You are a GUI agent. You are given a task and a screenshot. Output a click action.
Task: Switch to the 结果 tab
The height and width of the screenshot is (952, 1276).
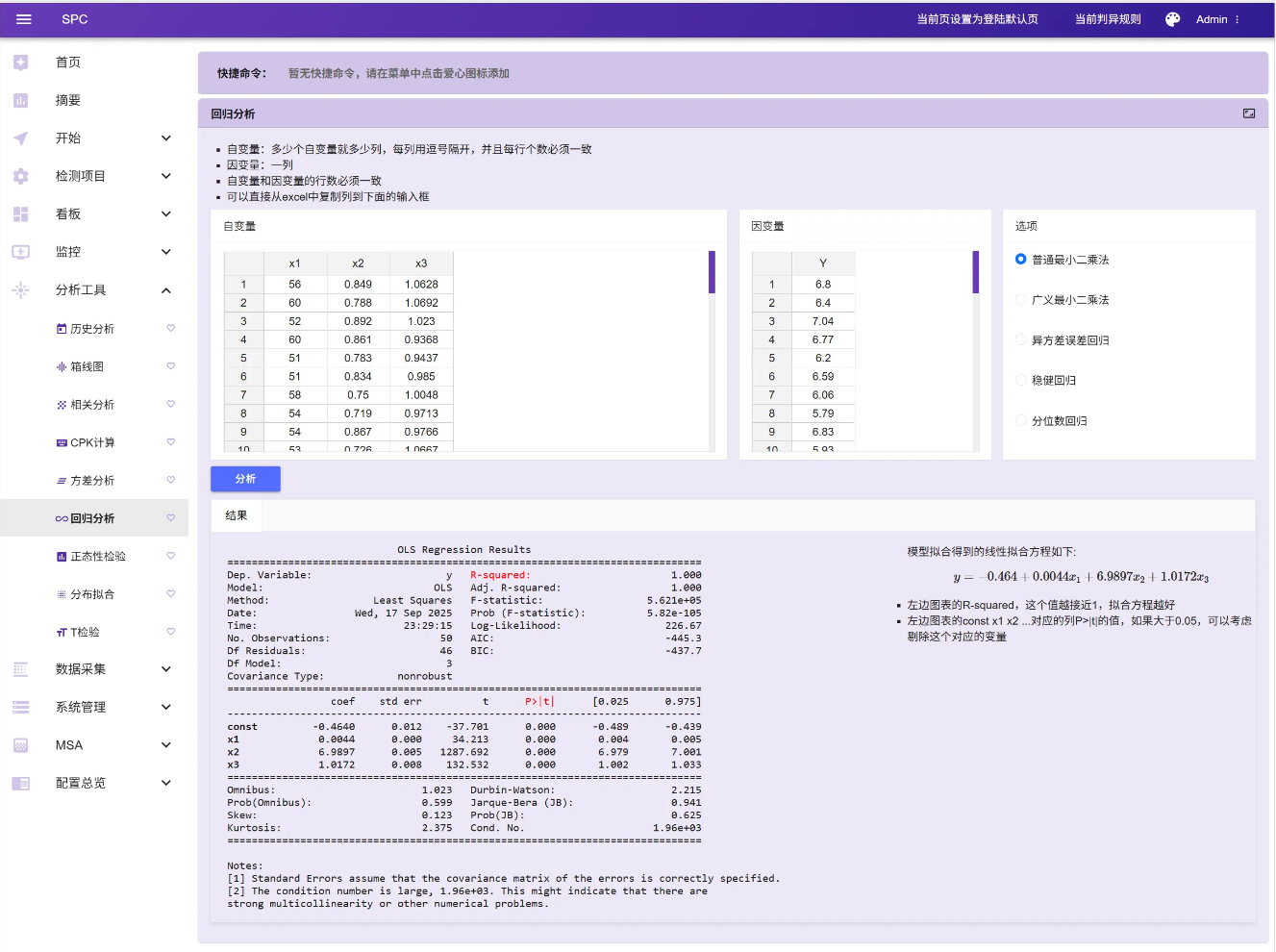(237, 515)
